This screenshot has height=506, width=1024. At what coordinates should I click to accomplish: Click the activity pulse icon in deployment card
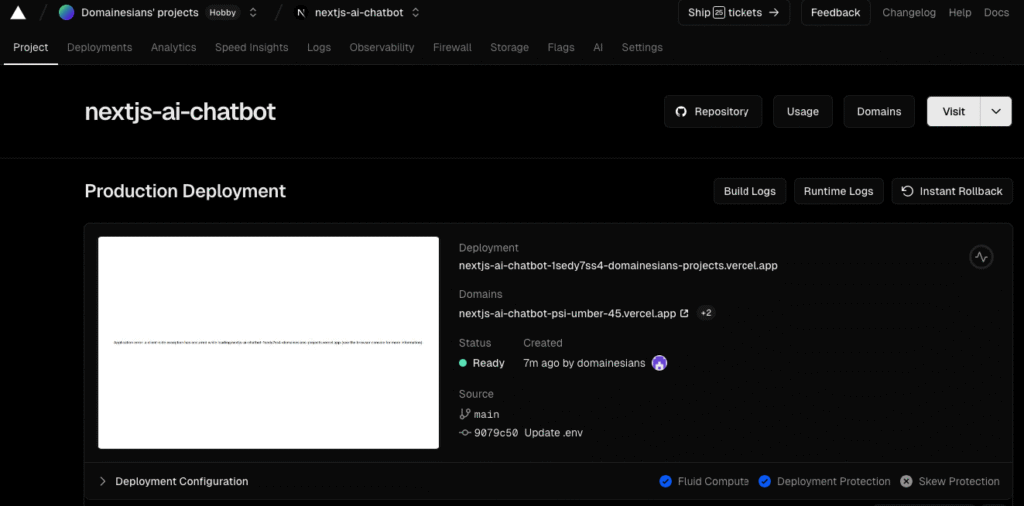tap(982, 257)
